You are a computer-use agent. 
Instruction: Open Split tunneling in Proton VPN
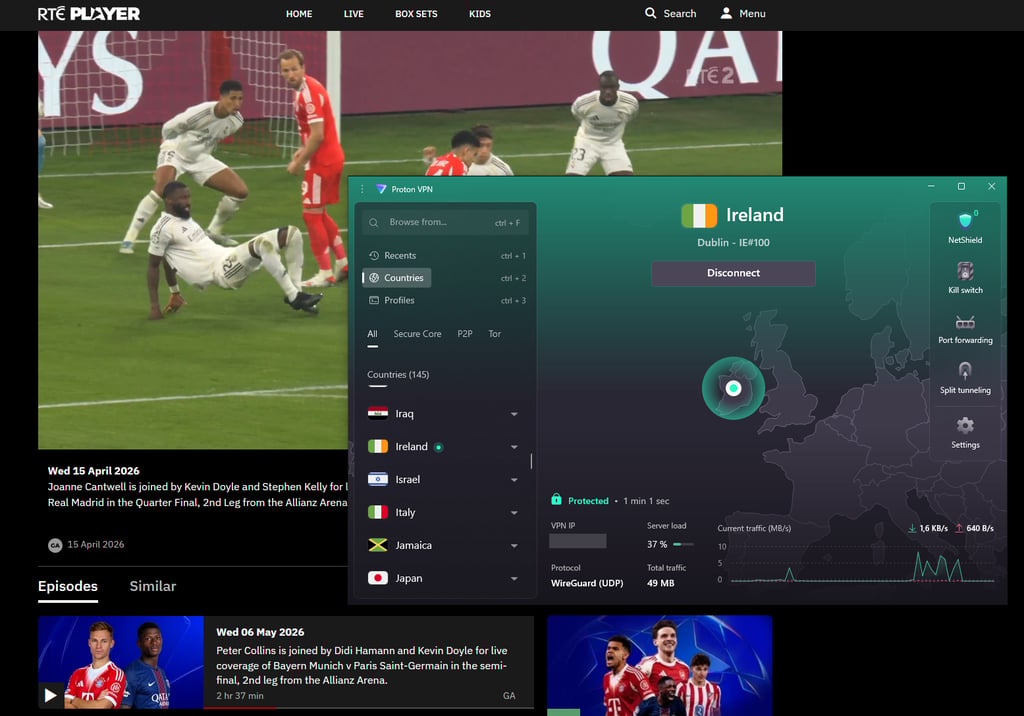(965, 378)
